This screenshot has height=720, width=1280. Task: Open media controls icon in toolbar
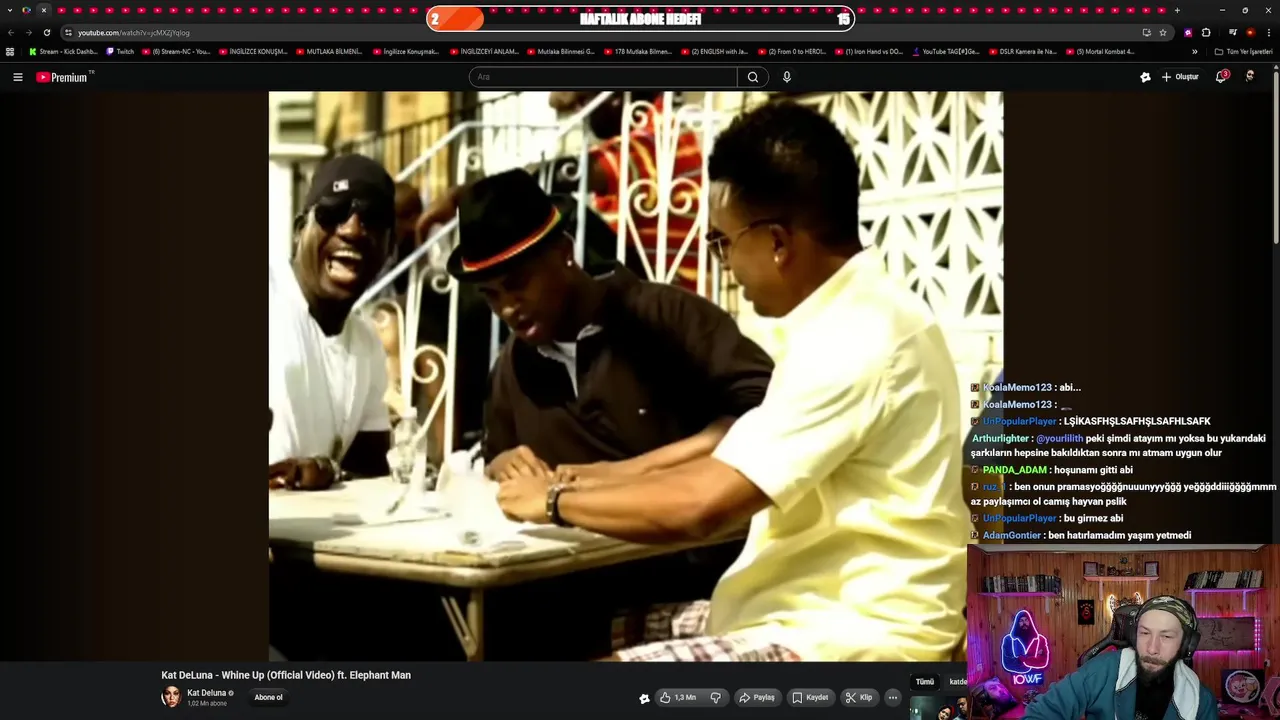[x=1233, y=32]
